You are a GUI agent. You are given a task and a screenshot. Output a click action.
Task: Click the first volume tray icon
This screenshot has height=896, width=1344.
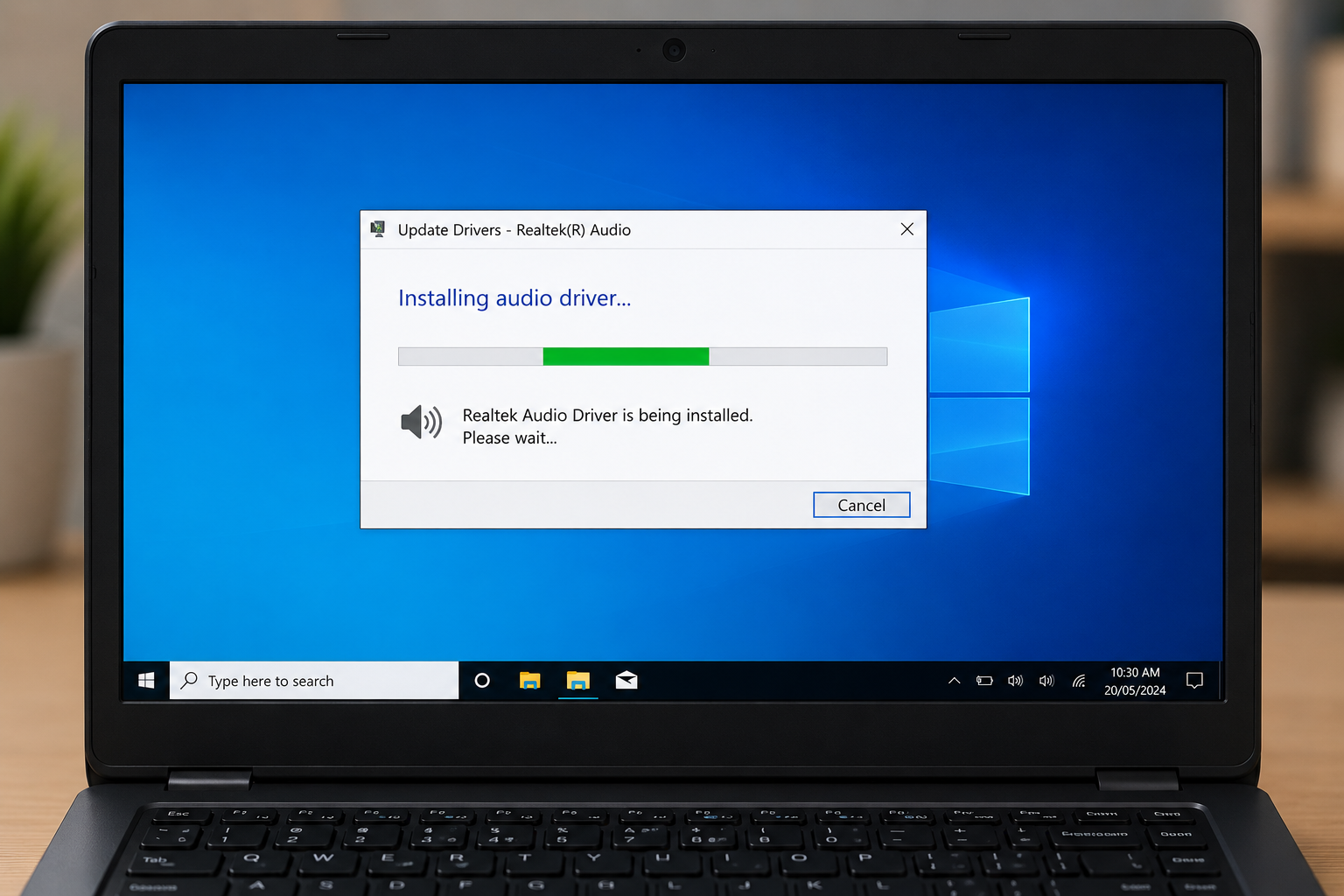(x=1015, y=681)
